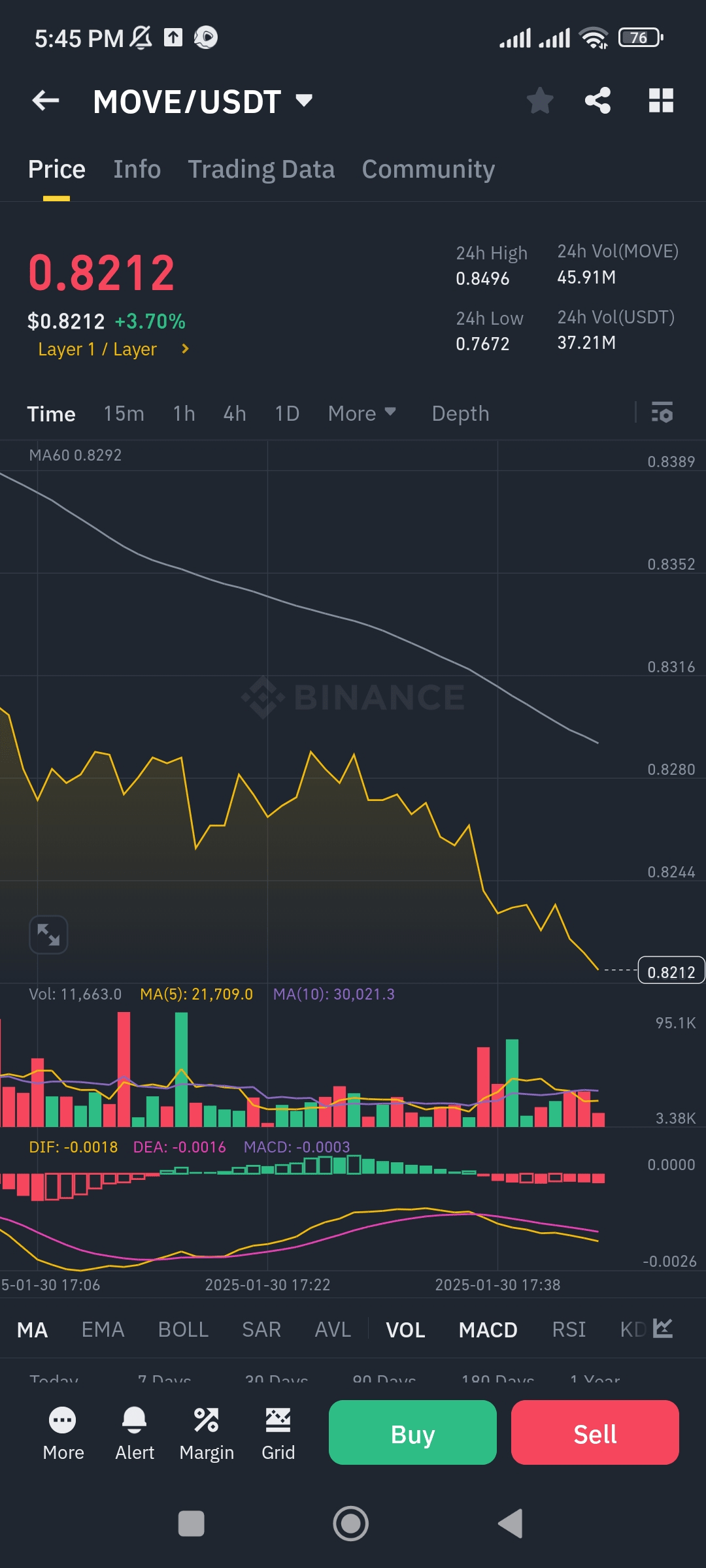This screenshot has height=1568, width=706.
Task: Tap the 0.8212 current price label
Action: (671, 972)
